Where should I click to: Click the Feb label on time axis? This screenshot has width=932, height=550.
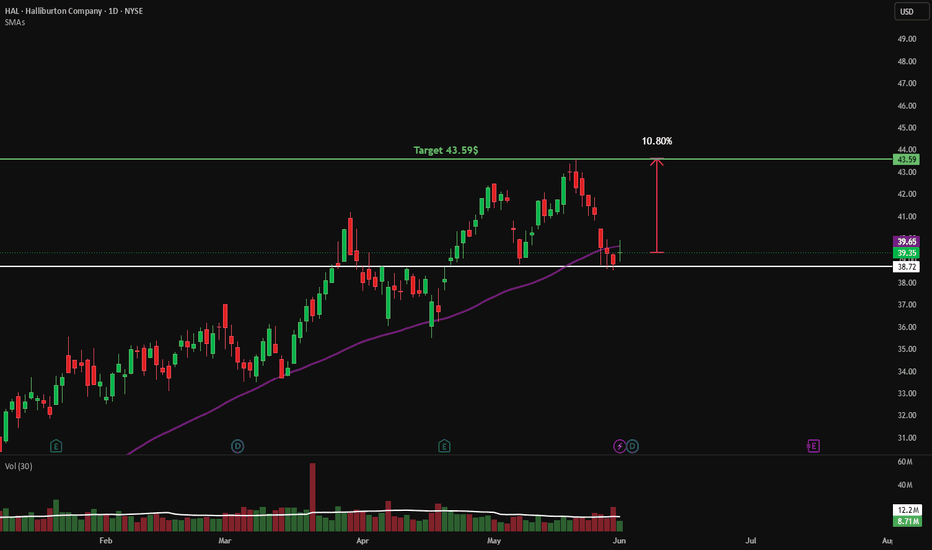(x=106, y=540)
